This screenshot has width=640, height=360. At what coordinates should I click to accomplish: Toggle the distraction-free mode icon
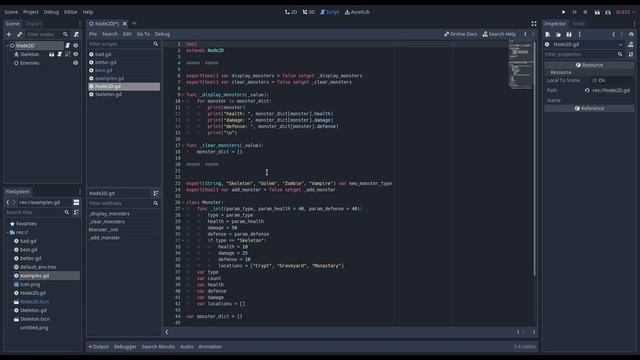coord(533,24)
